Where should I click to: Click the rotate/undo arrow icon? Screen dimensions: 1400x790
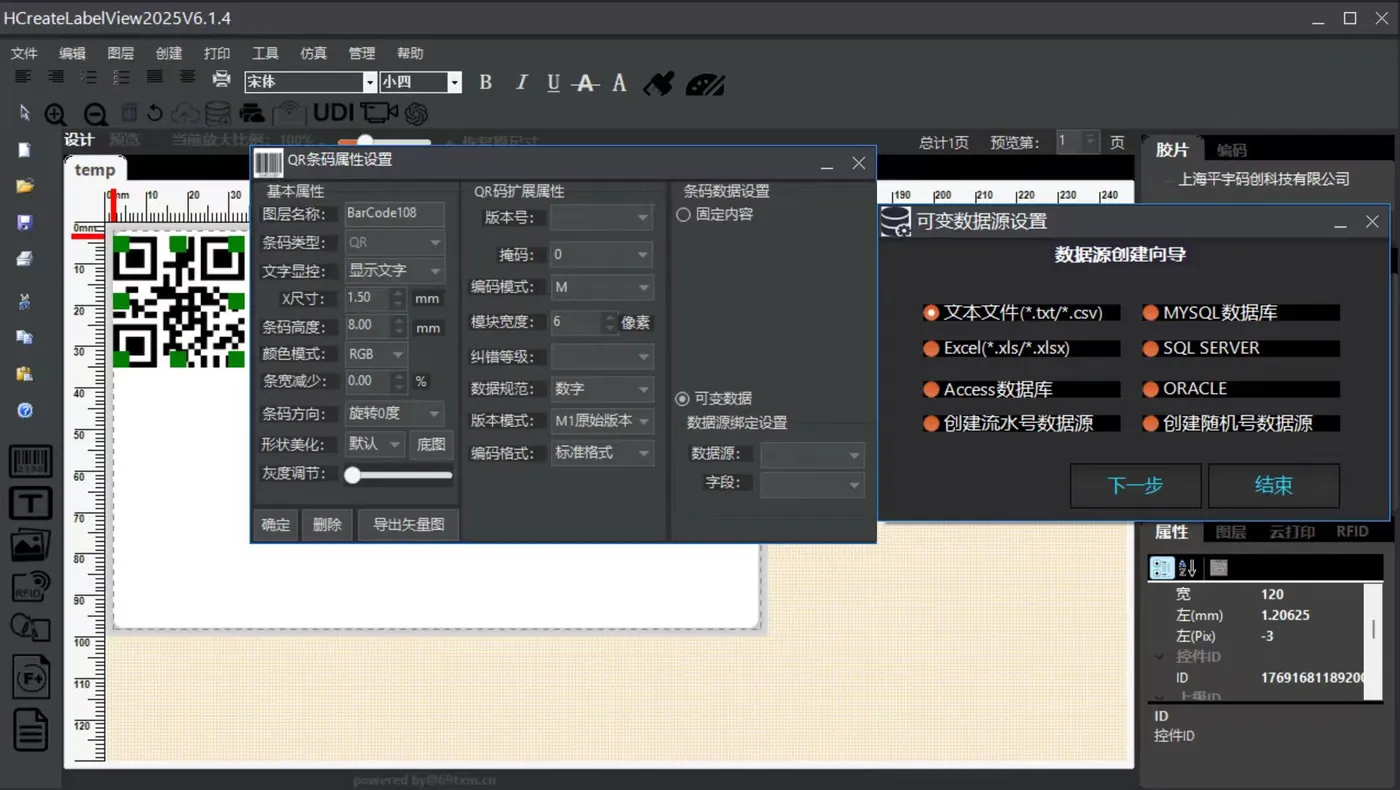[155, 113]
